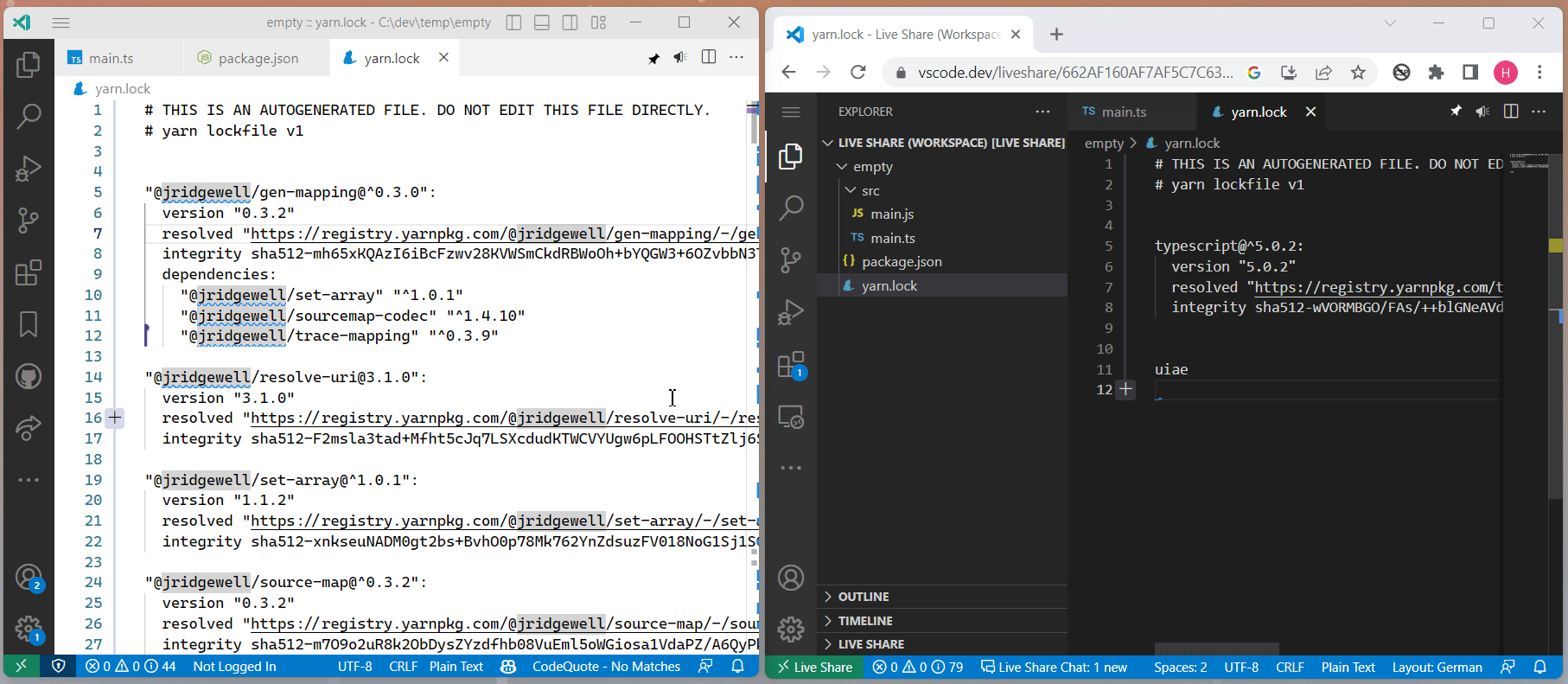Open Extensions view in vscode.dev activity bar

(791, 366)
